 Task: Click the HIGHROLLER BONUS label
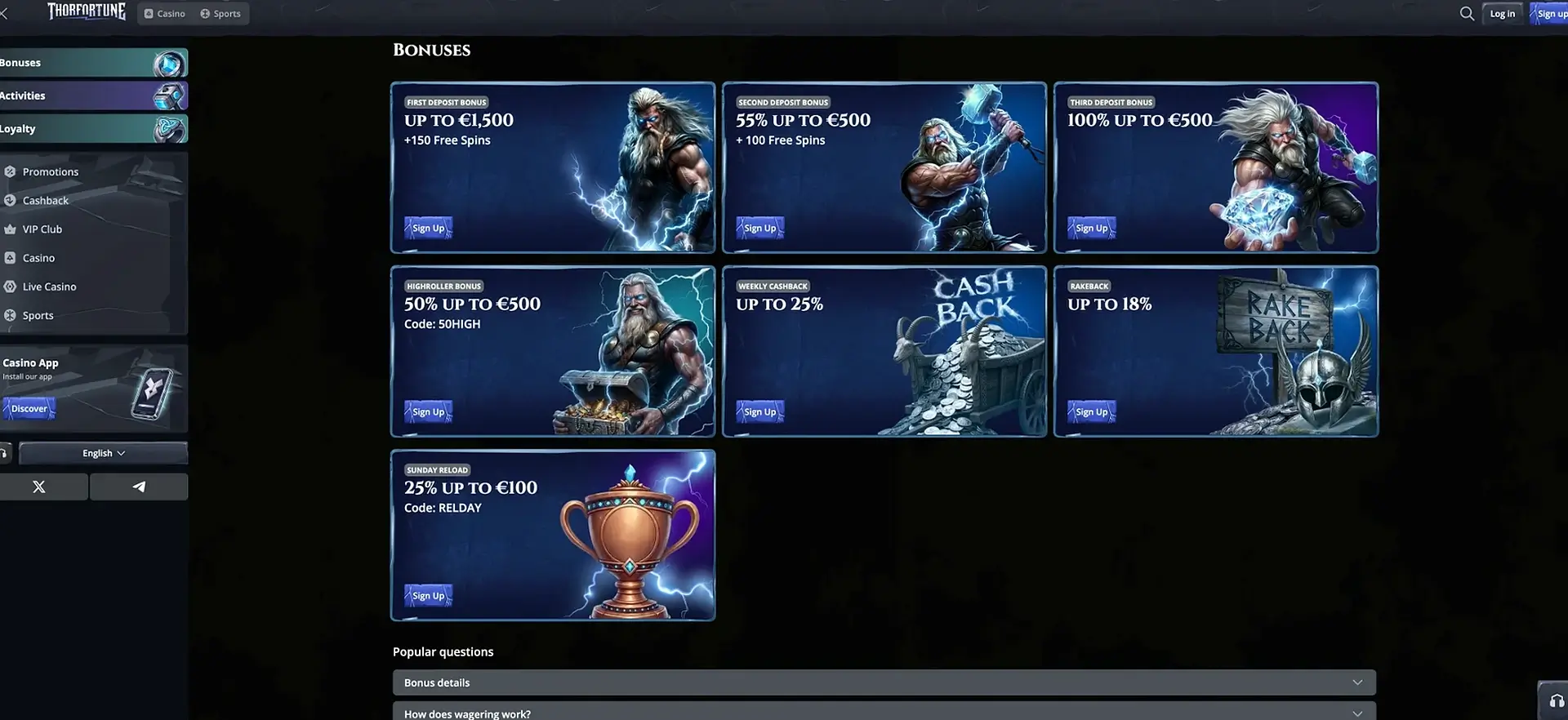click(x=443, y=286)
